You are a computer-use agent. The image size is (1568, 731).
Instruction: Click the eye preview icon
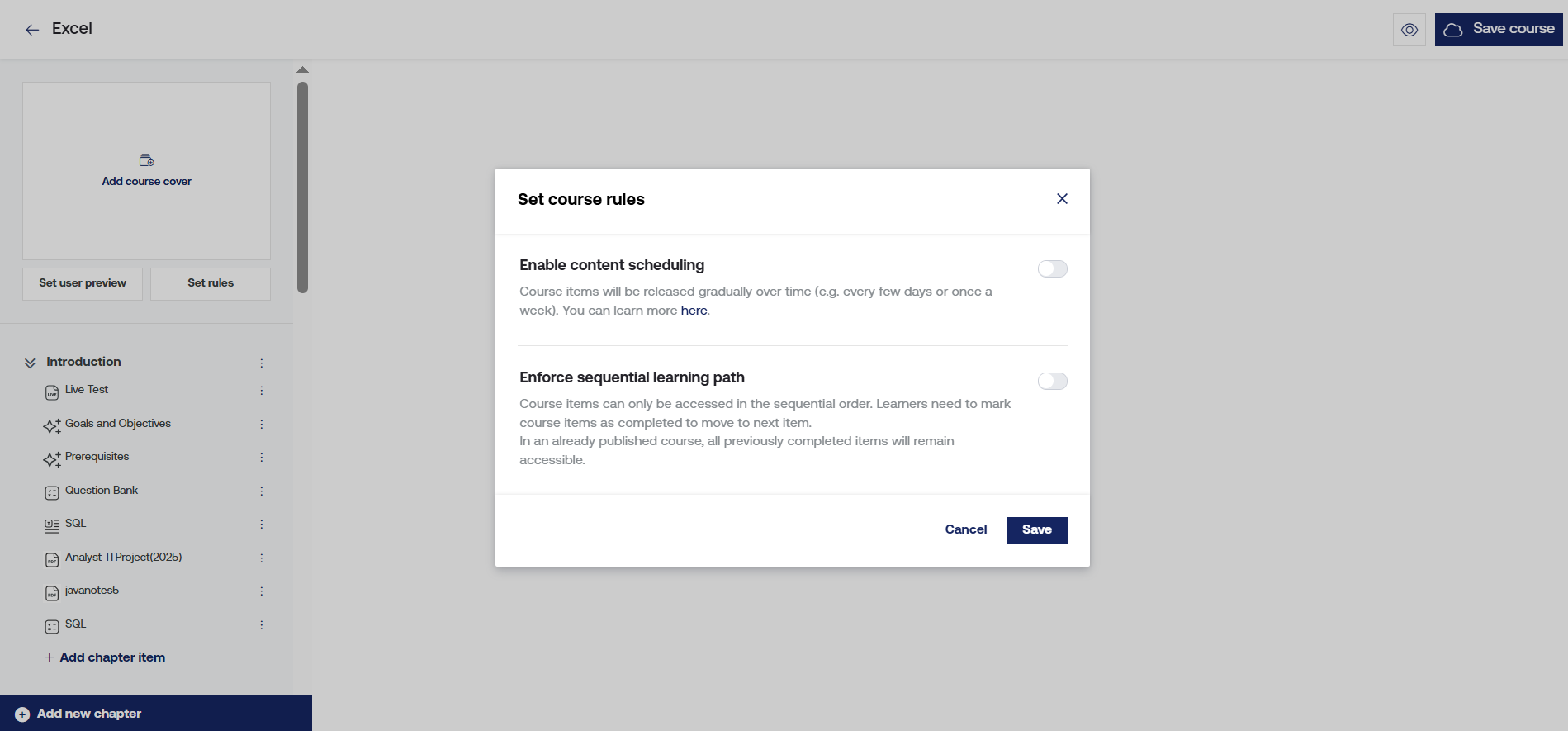1409,30
